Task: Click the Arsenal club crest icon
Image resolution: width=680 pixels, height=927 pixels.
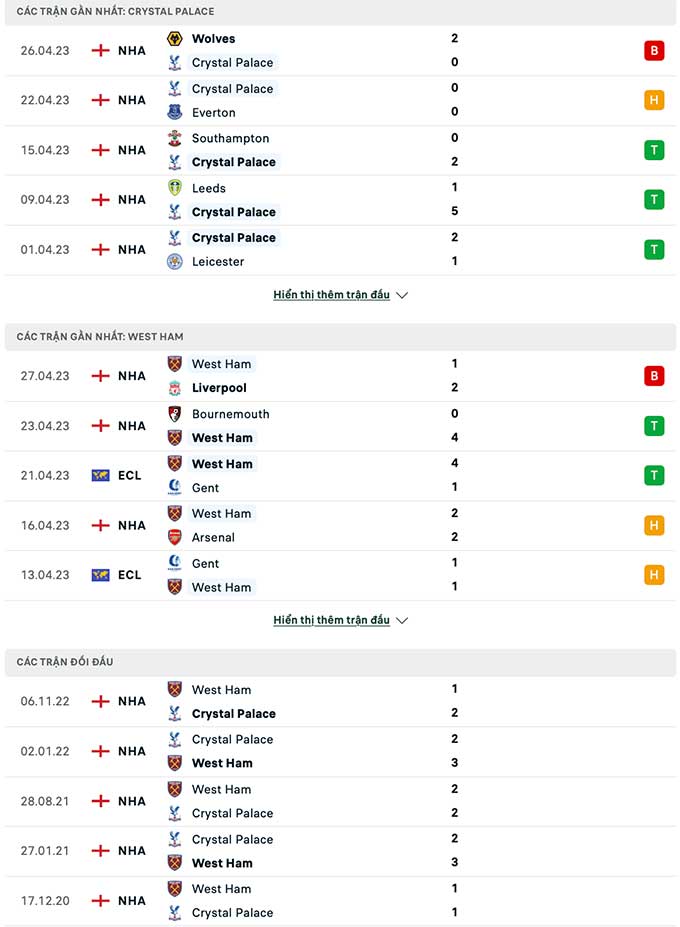Action: [x=174, y=537]
